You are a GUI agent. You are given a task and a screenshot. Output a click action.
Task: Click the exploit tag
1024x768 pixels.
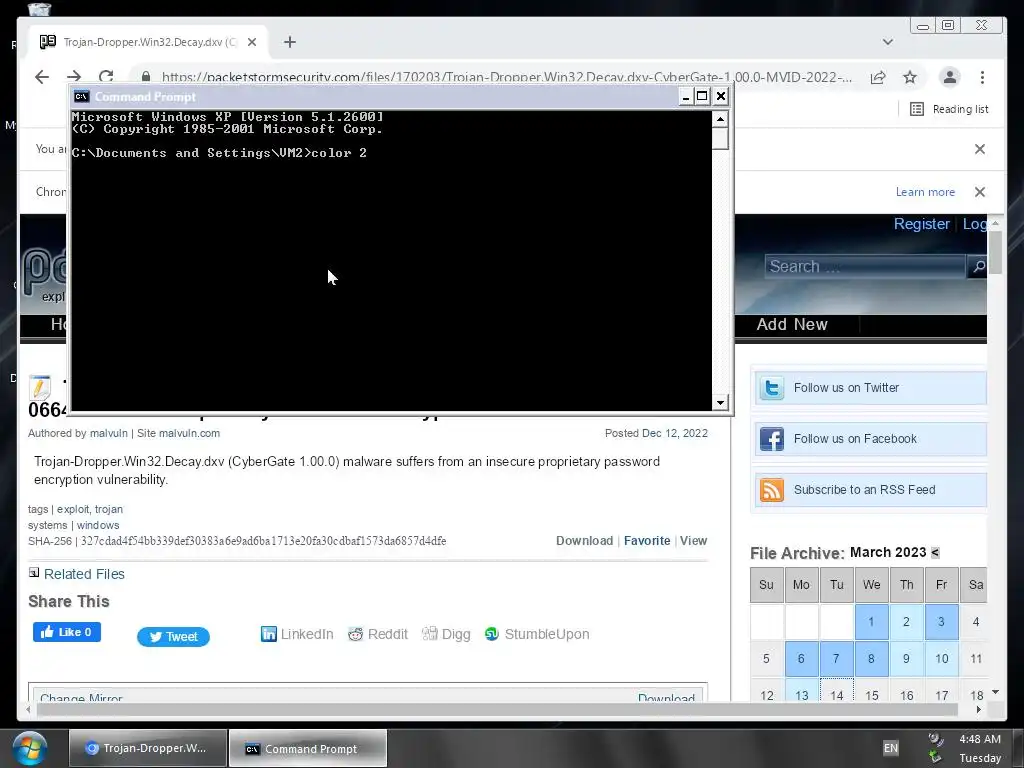72,509
